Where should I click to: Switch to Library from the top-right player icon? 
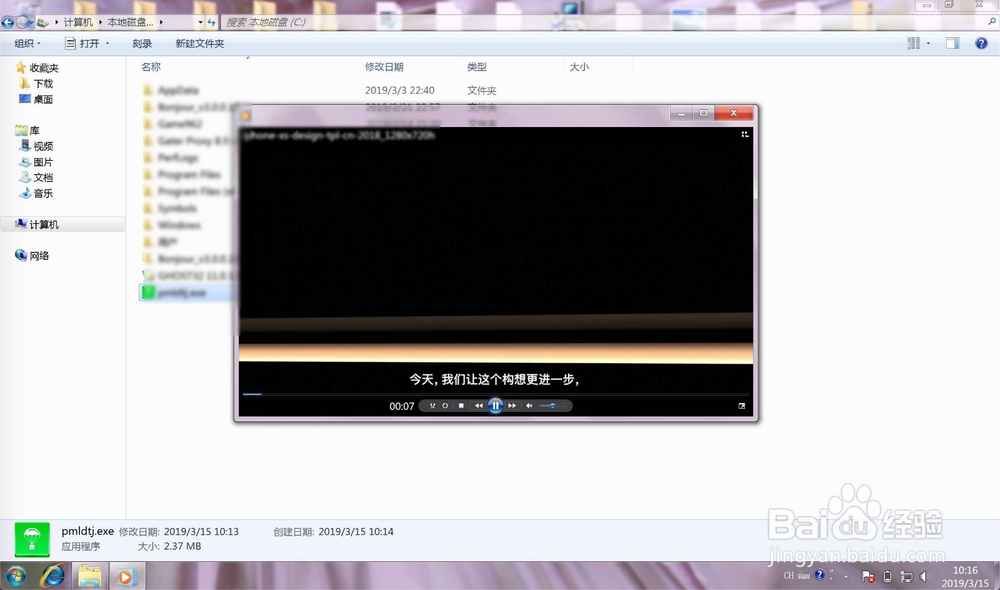pyautogui.click(x=744, y=134)
